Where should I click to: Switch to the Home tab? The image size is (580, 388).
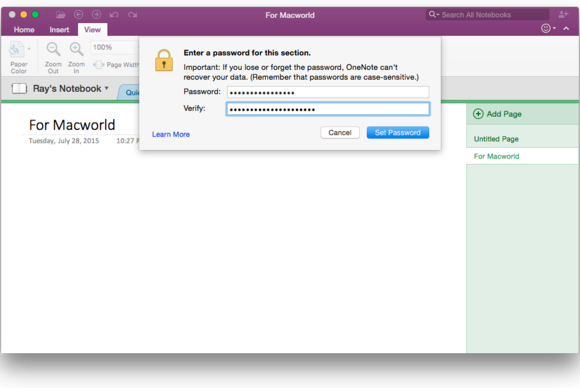click(x=24, y=30)
